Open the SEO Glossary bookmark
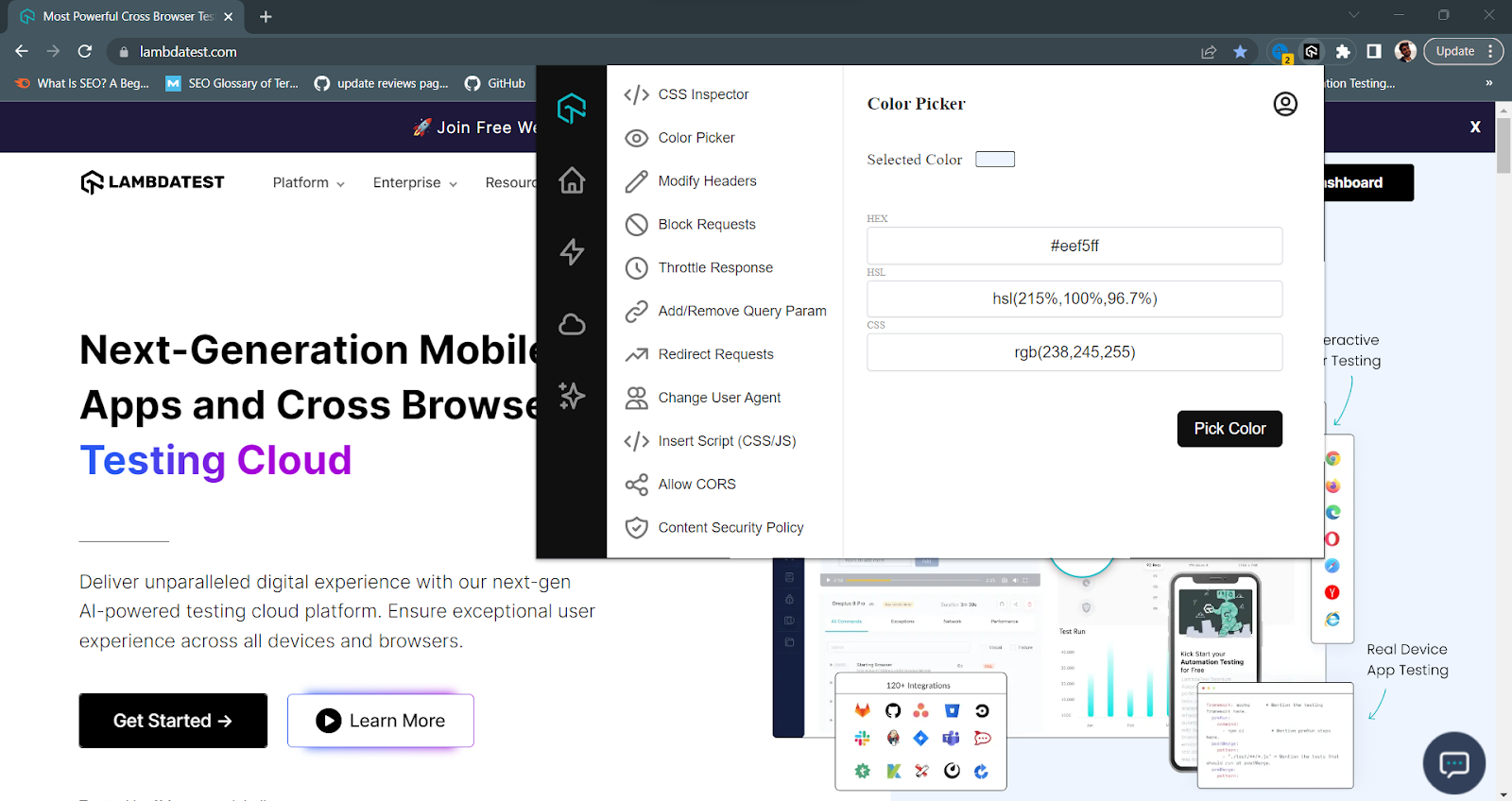 tap(232, 83)
